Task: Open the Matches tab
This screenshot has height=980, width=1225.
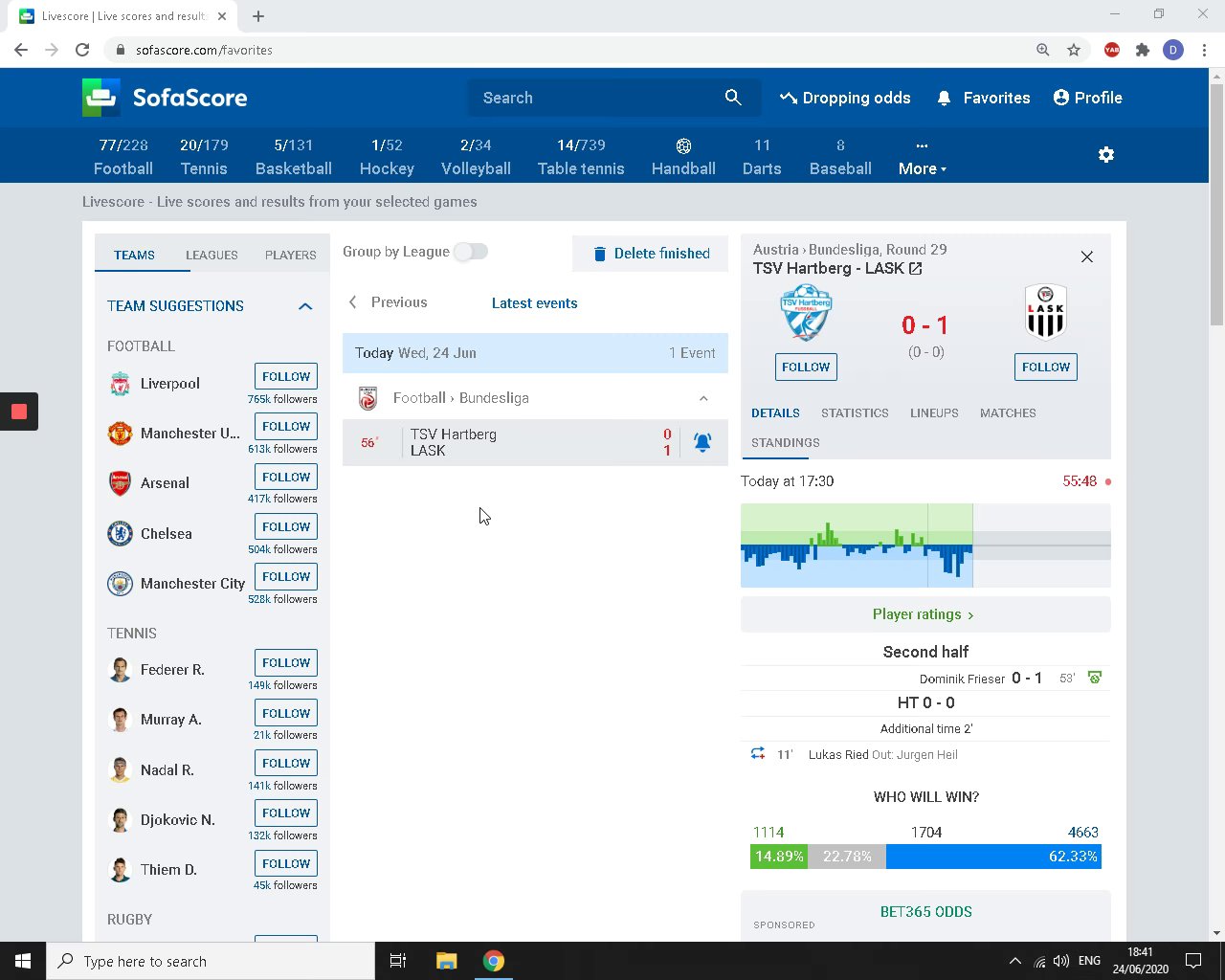Action: pyautogui.click(x=1008, y=413)
